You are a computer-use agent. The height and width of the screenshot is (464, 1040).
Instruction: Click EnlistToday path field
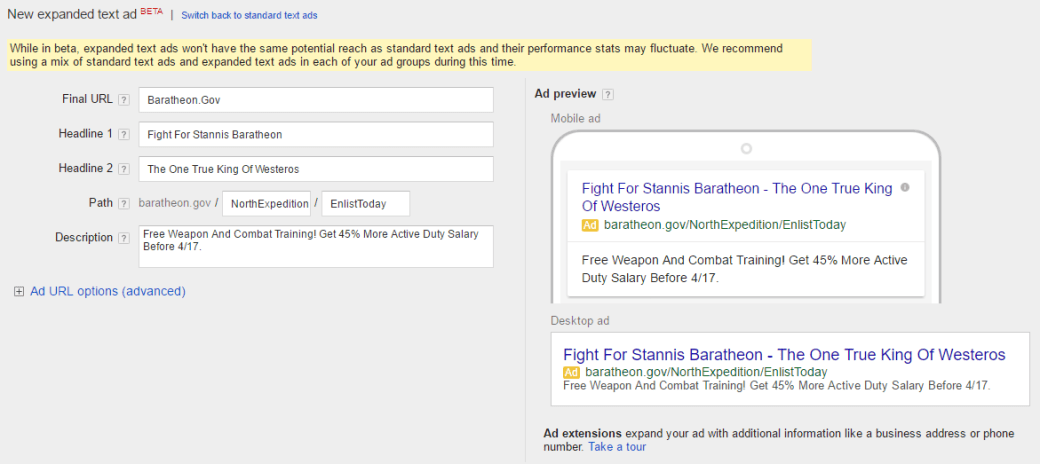click(365, 203)
